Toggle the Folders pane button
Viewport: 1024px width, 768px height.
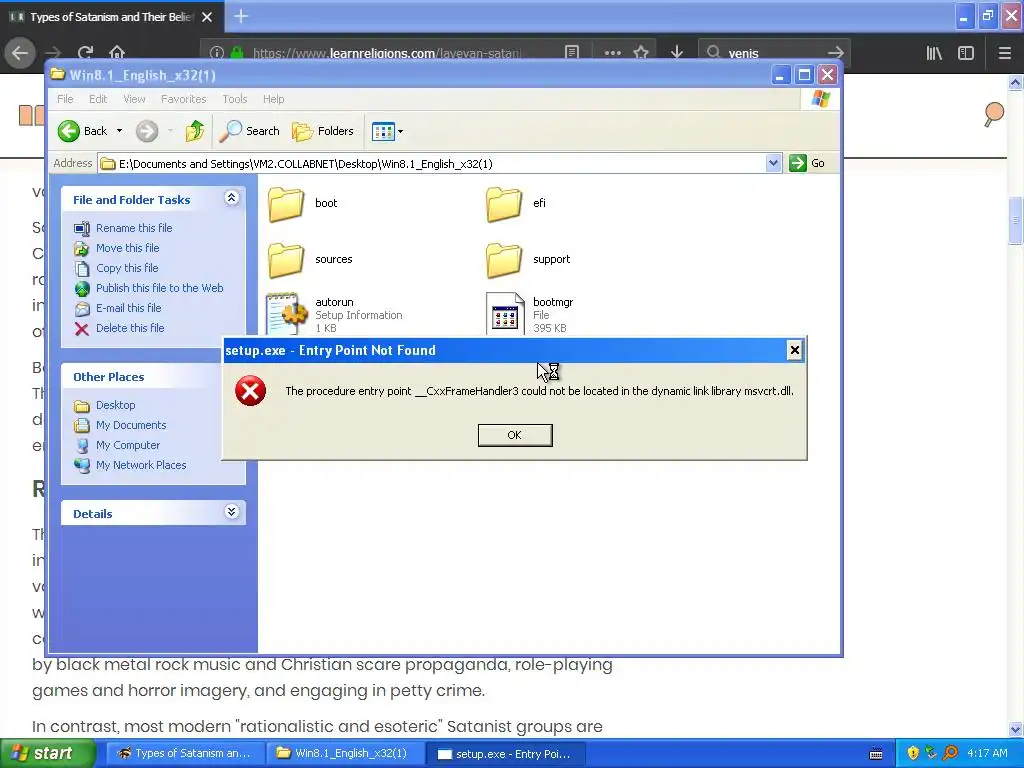click(x=323, y=131)
